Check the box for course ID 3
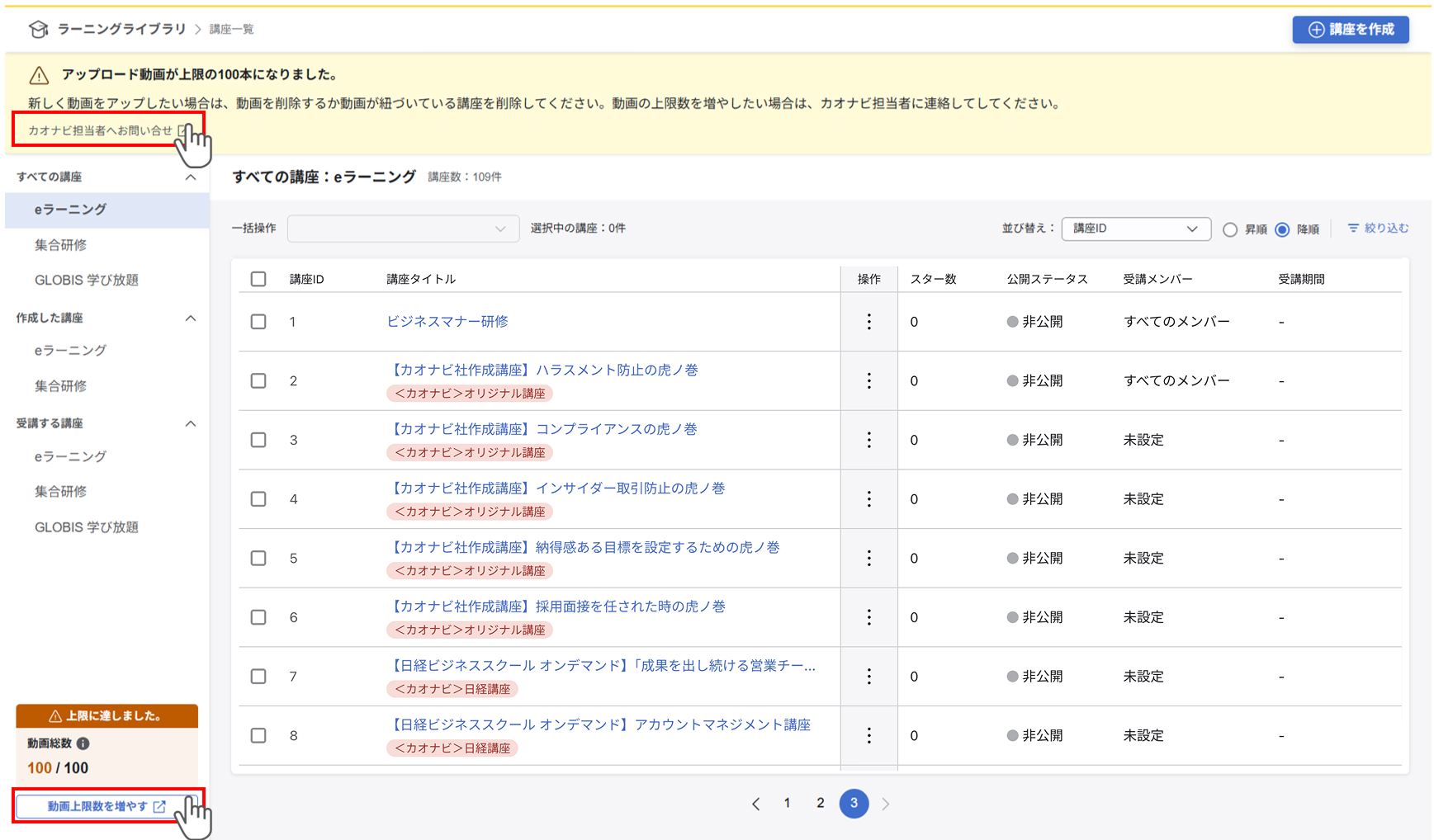The height and width of the screenshot is (840, 1434). pyautogui.click(x=258, y=440)
